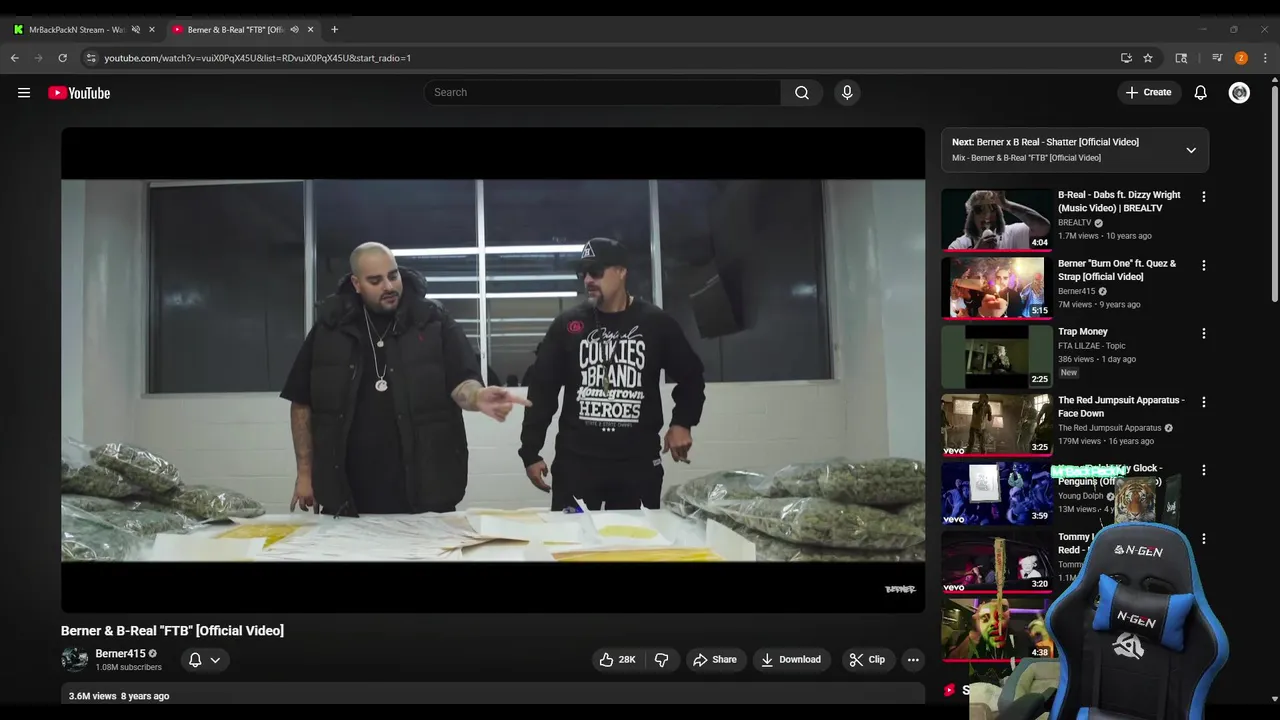1280x720 pixels.
Task: Close the MrBackPackN Stream tab
Action: 152,30
